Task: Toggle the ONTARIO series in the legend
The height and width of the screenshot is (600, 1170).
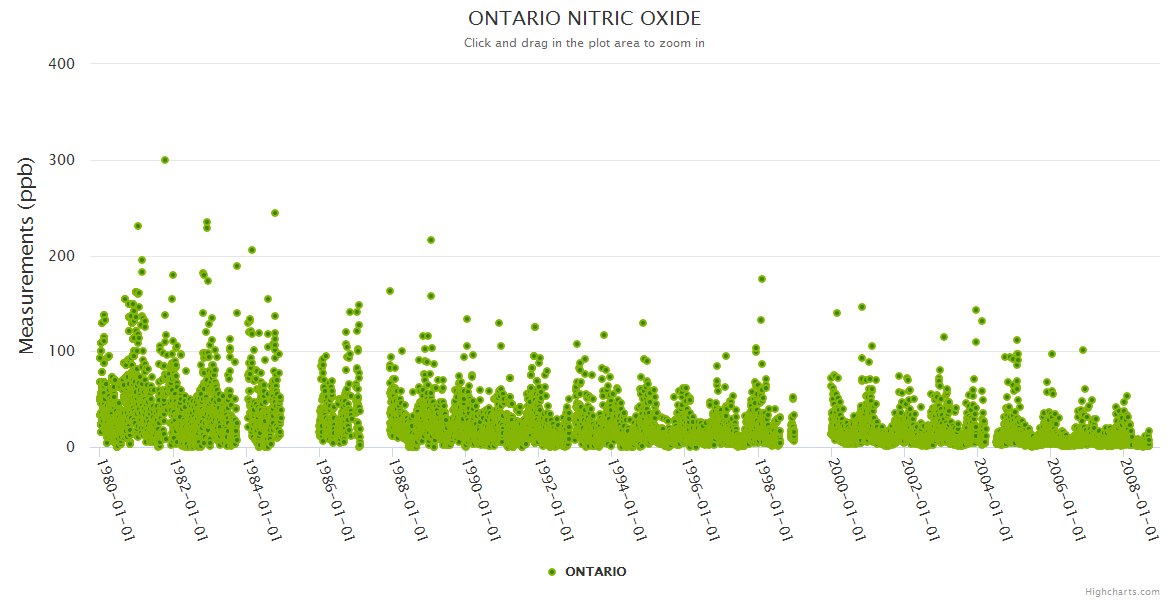Action: coord(595,572)
